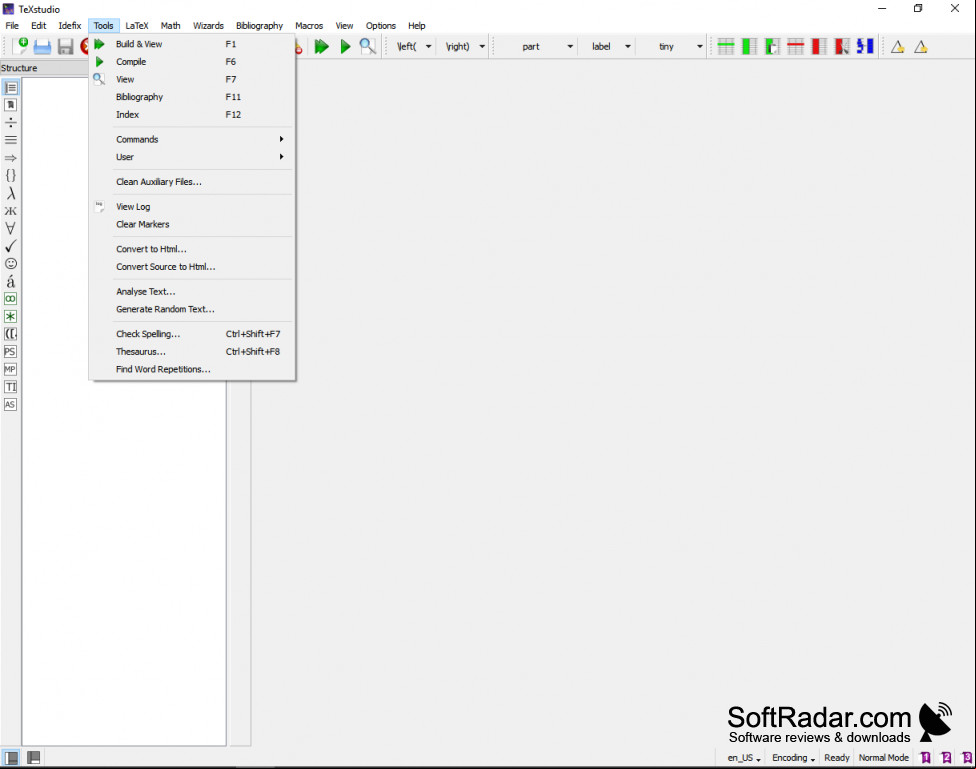
Task: Click Normal Mode text in status bar
Action: (883, 758)
